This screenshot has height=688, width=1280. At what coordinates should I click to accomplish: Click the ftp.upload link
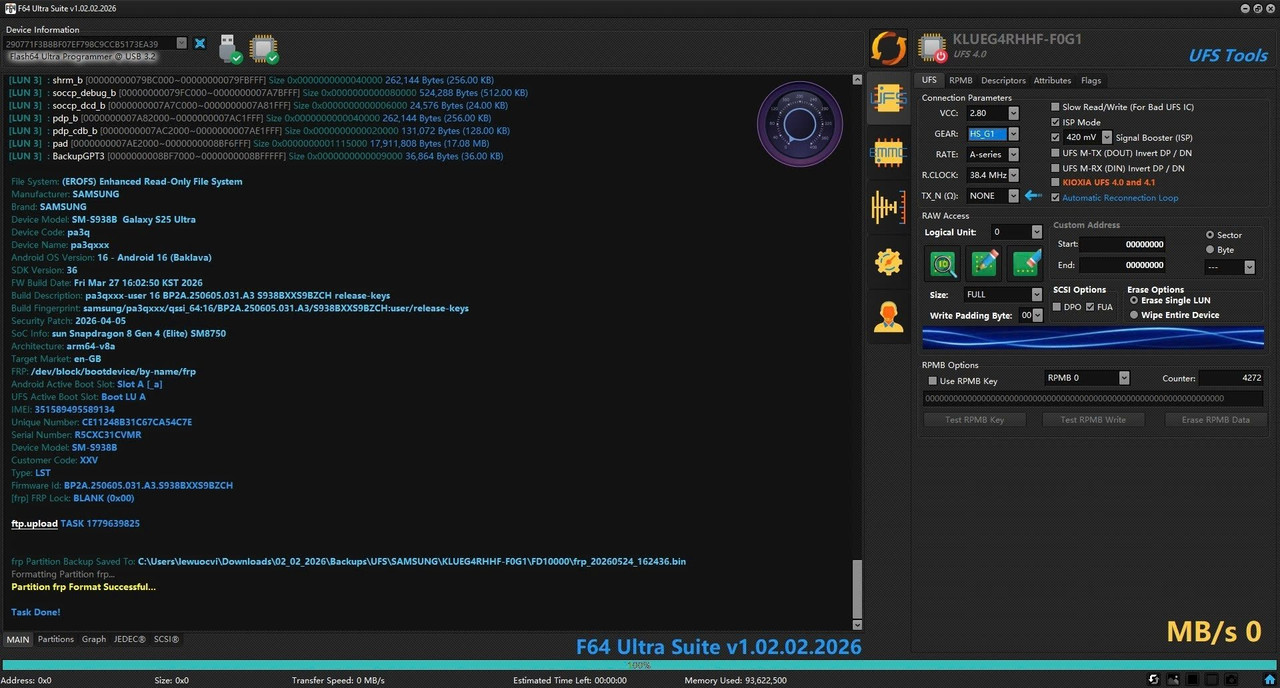pos(34,523)
